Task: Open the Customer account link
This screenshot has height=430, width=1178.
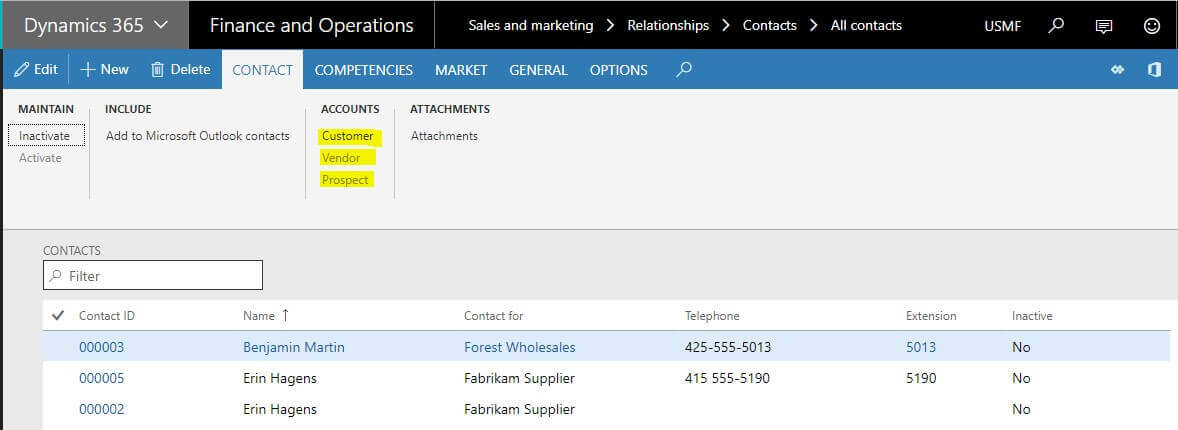Action: (x=348, y=136)
